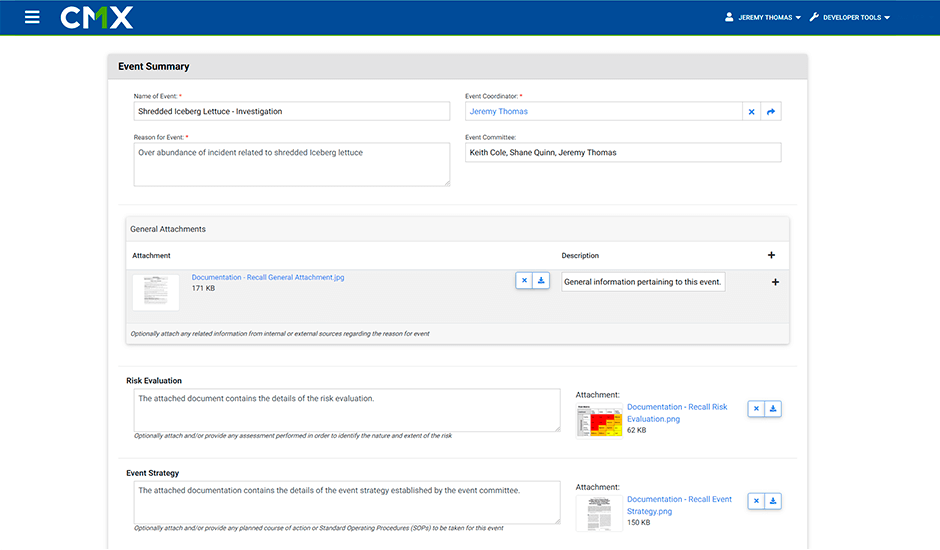940x550 pixels.
Task: Edit the General information description field
Action: click(x=643, y=282)
